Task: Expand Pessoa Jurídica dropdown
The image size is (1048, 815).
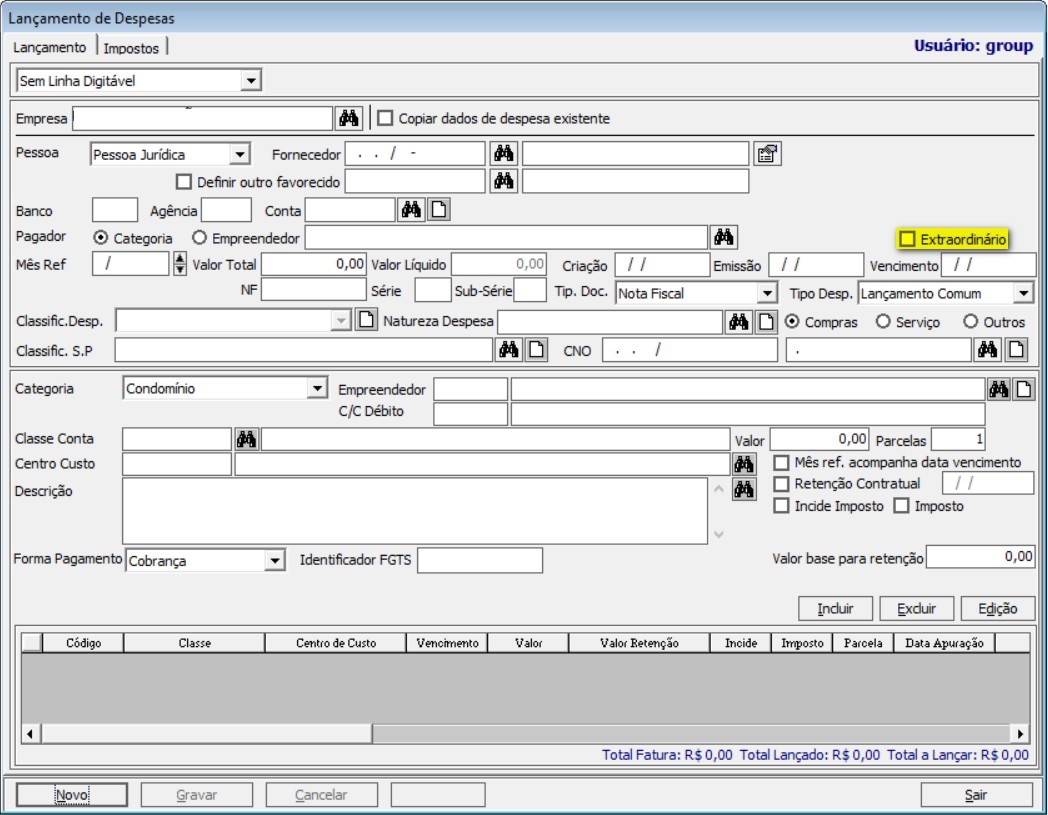Action: pos(239,154)
